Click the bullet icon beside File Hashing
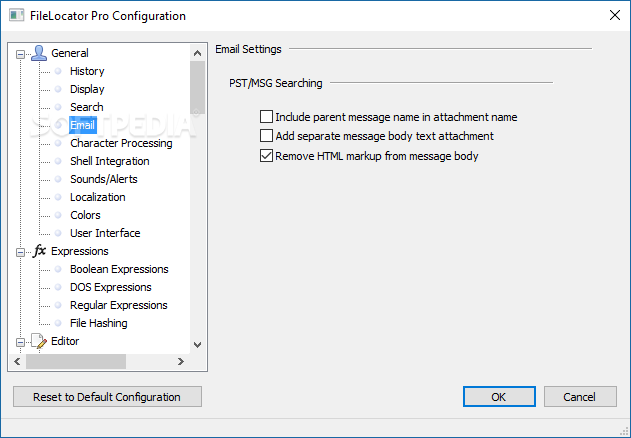Screen dimensions: 631x438 coord(58,323)
